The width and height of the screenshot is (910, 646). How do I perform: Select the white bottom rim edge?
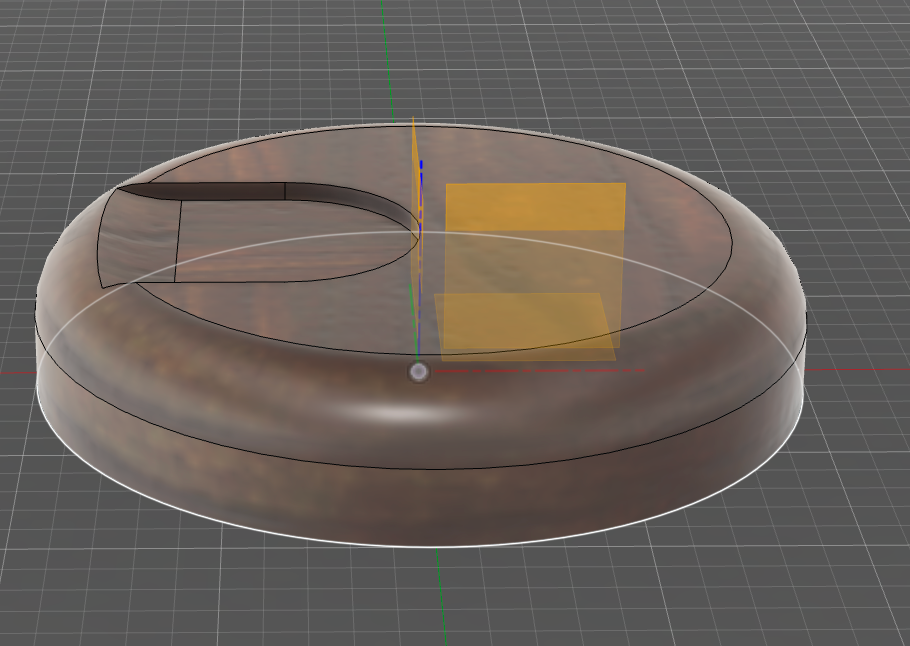(x=300, y=533)
